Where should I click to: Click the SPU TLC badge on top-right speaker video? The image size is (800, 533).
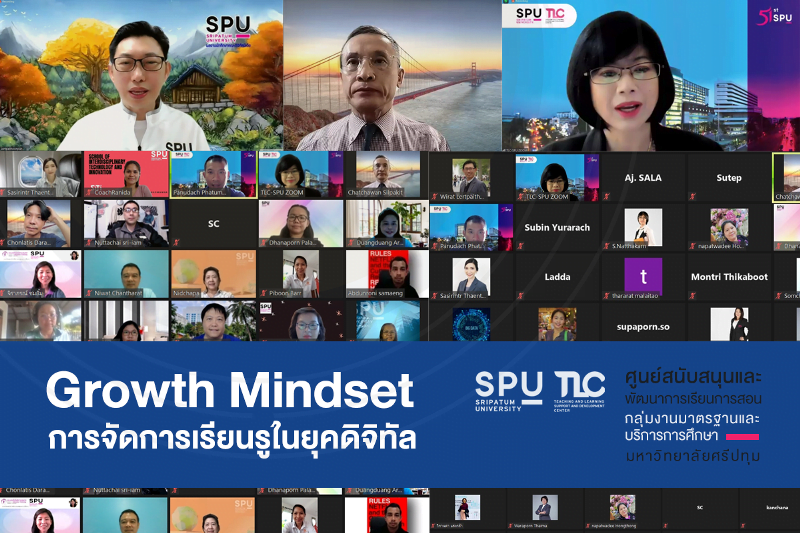pos(540,15)
